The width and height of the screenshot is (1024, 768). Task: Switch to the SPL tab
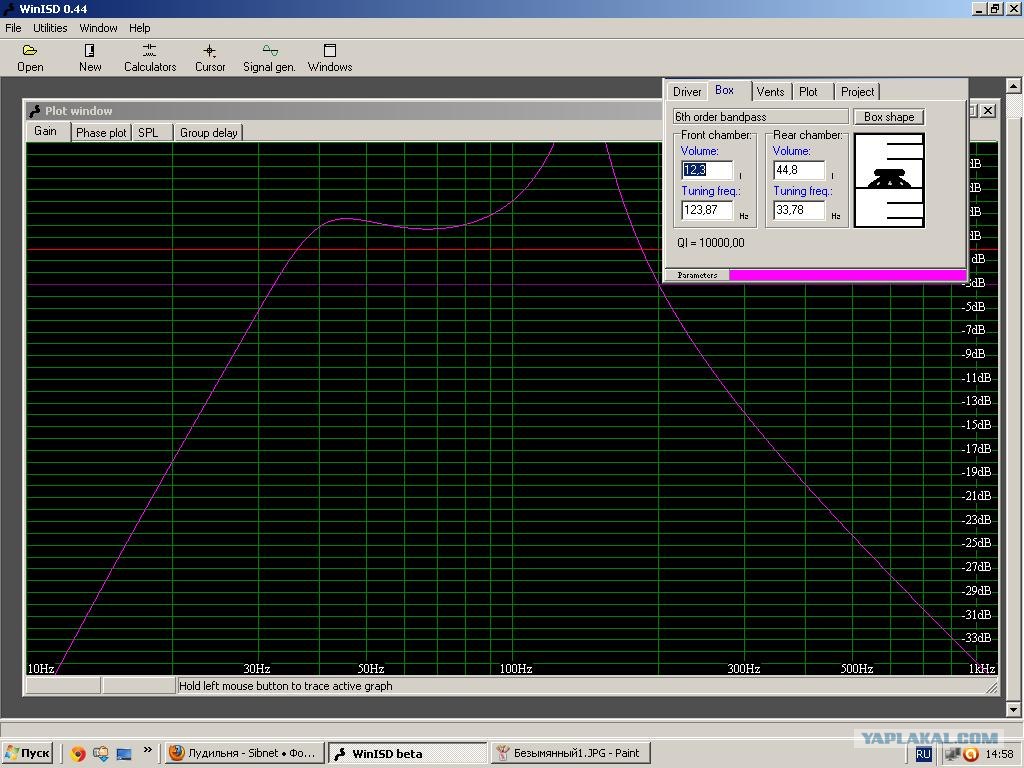148,132
